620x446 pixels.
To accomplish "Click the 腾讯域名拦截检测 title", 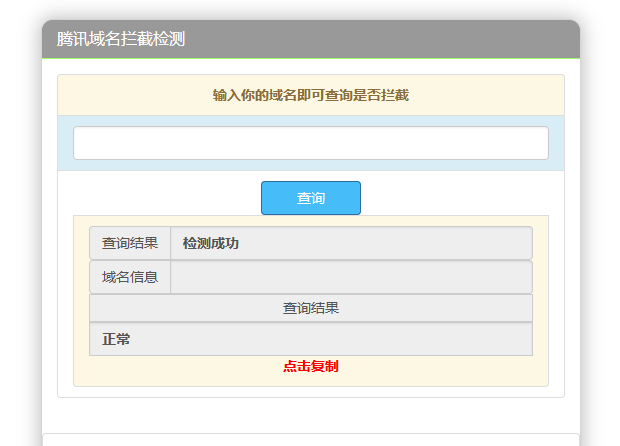I will click(121, 39).
